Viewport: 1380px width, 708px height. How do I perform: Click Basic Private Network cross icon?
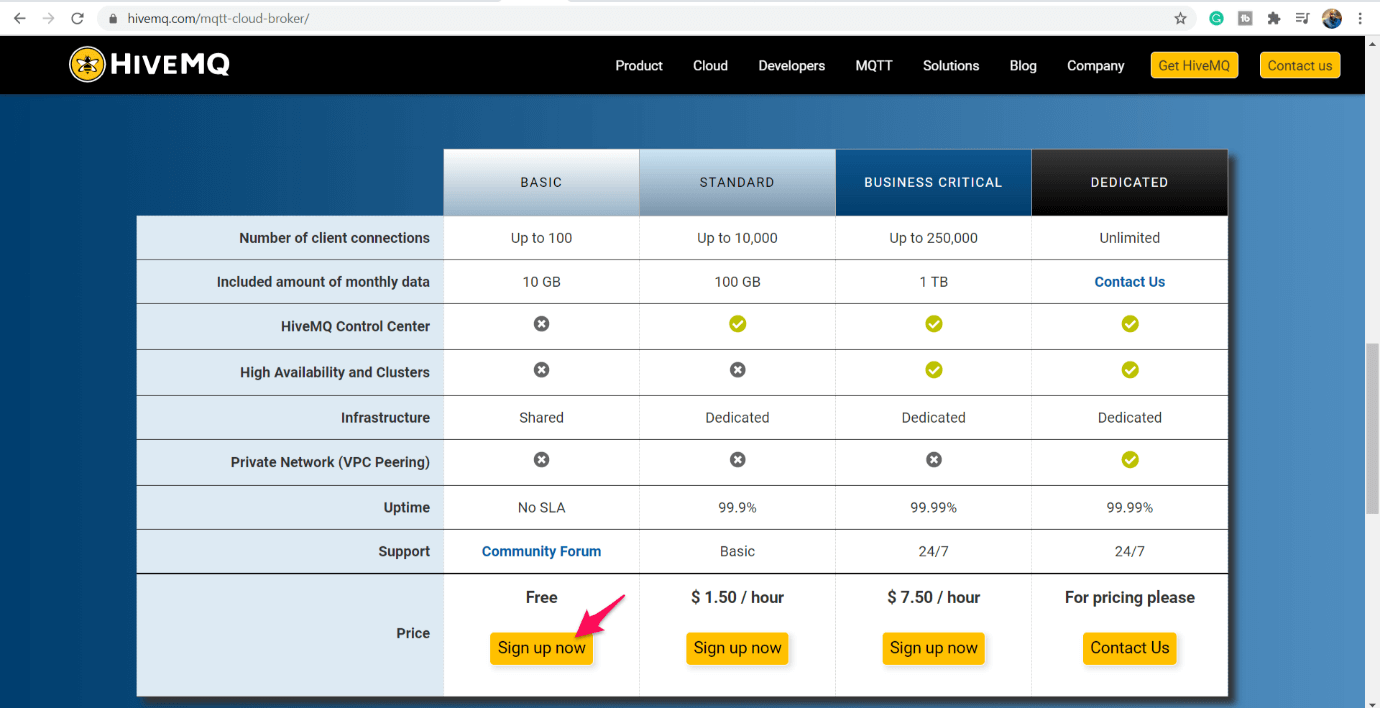[x=541, y=460]
